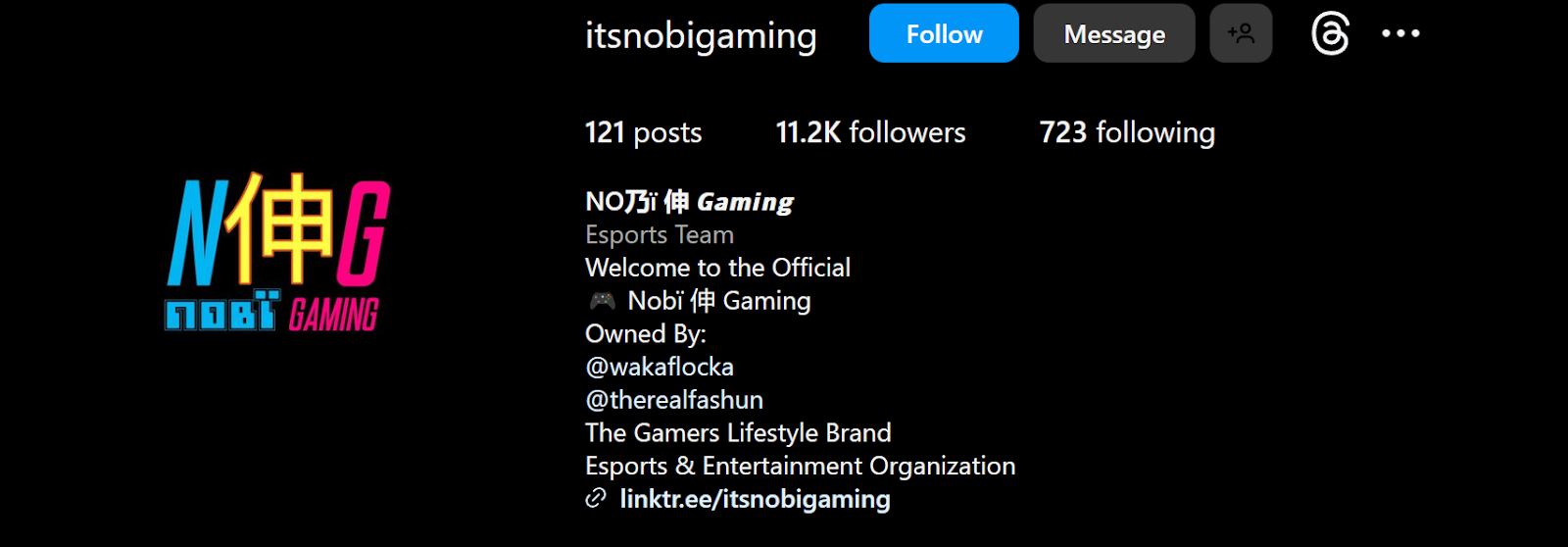Visit the @therealfashun mention

click(674, 400)
